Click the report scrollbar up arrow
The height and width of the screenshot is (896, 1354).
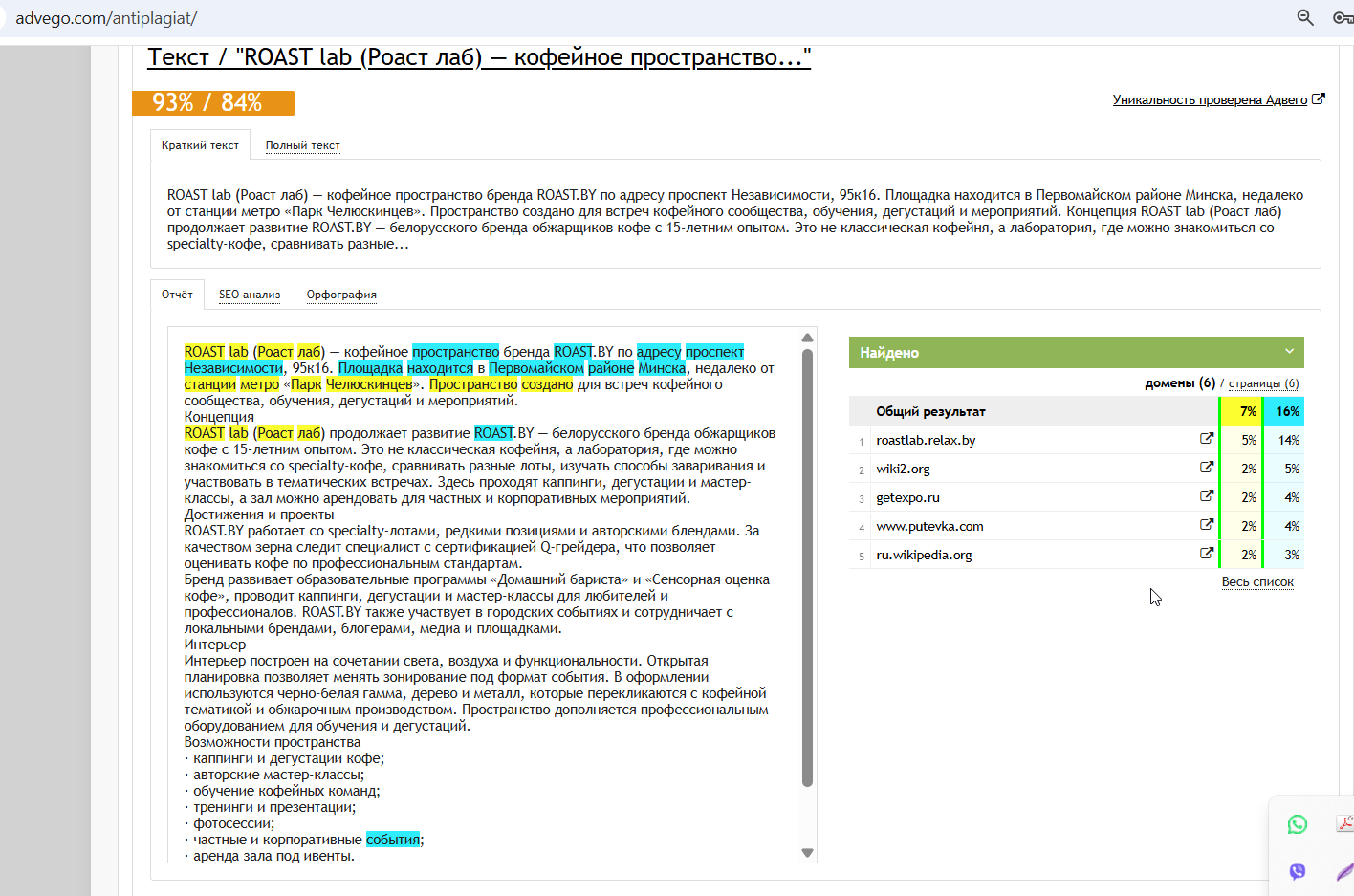coord(807,338)
